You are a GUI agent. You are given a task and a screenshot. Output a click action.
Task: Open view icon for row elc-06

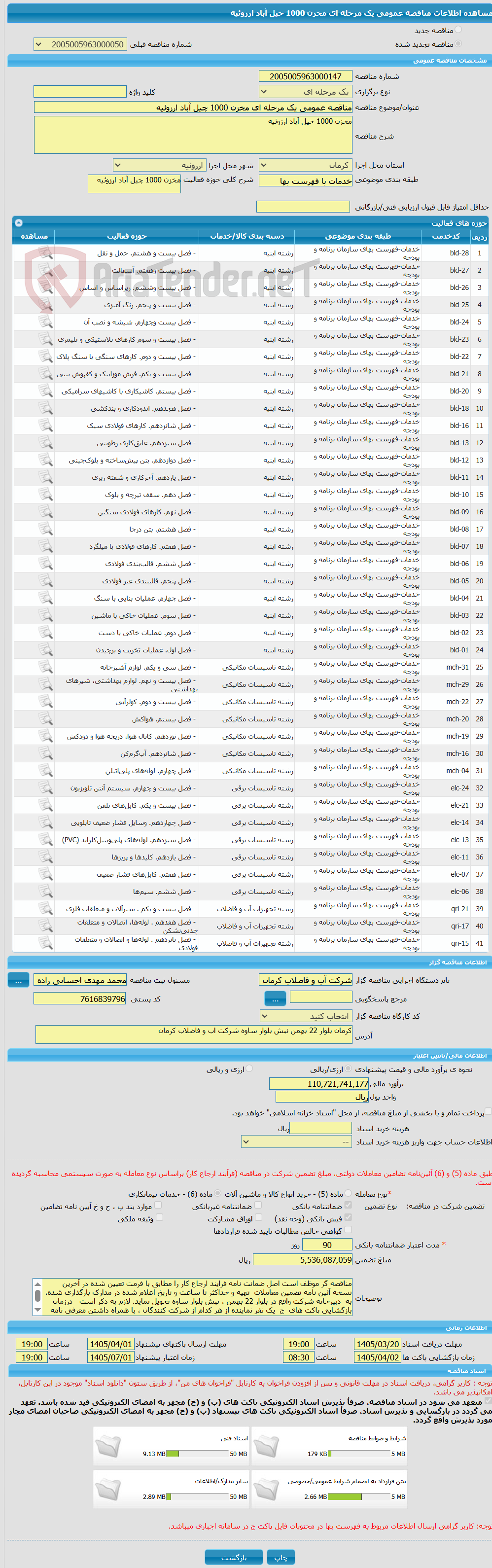click(x=46, y=891)
